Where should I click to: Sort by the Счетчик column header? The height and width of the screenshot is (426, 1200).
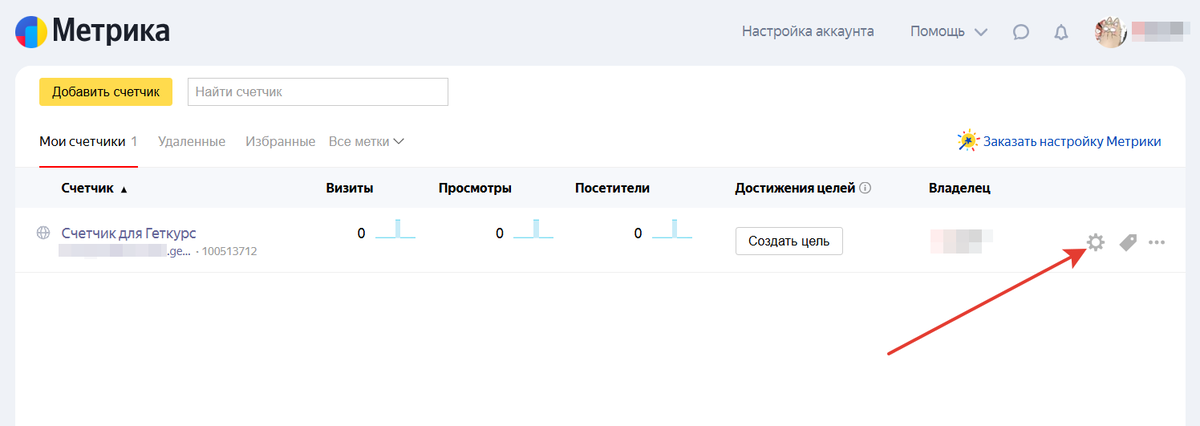pyautogui.click(x=94, y=188)
